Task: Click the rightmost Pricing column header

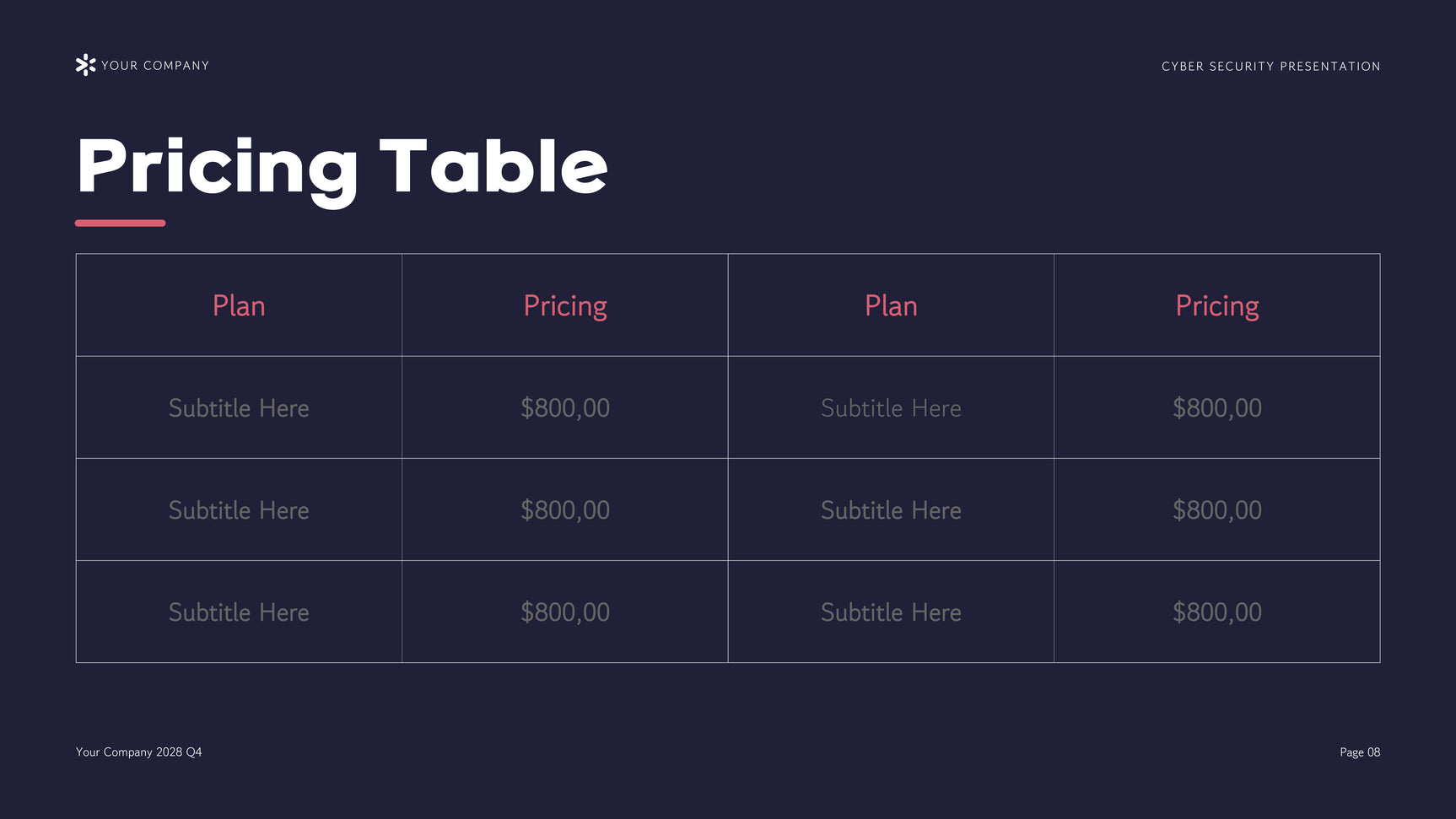Action: point(1216,306)
